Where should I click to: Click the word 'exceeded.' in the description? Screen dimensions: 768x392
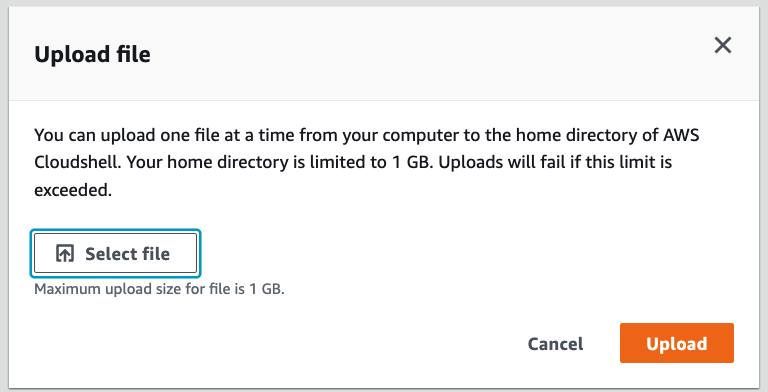[x=73, y=190]
